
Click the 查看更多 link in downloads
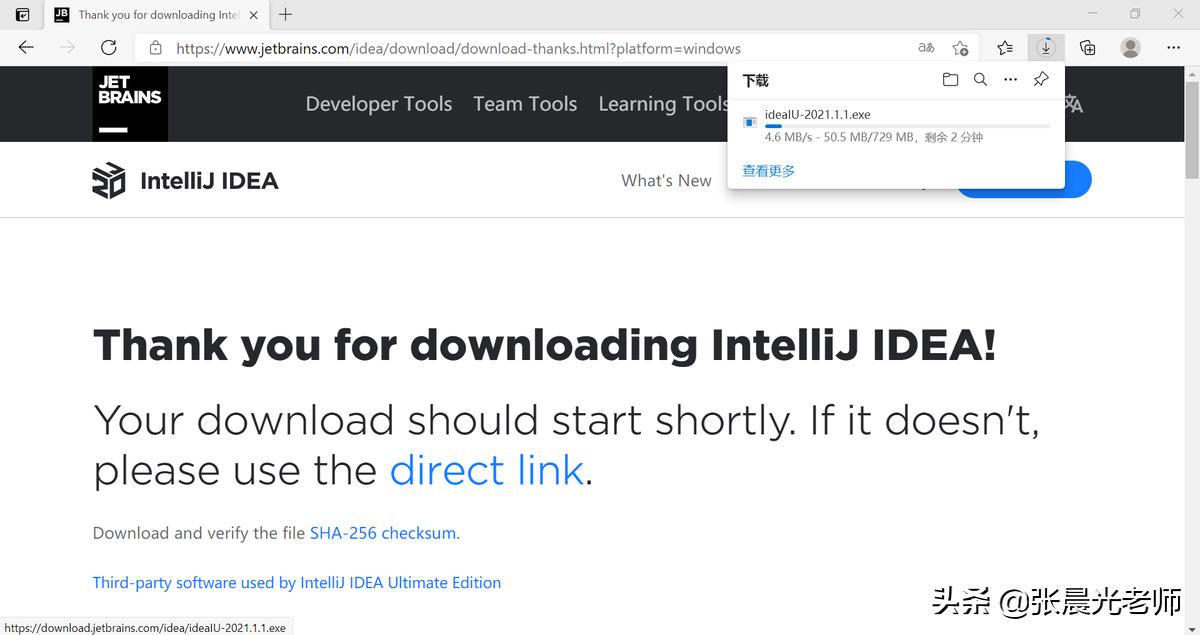[769, 171]
